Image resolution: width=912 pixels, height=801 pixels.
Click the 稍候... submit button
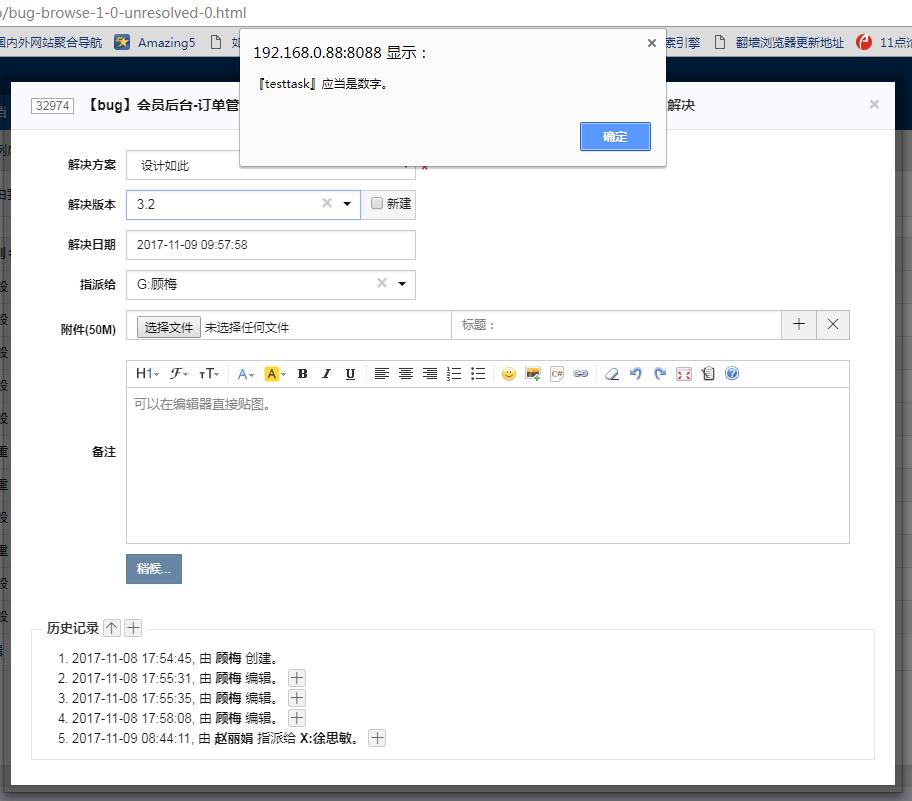154,569
